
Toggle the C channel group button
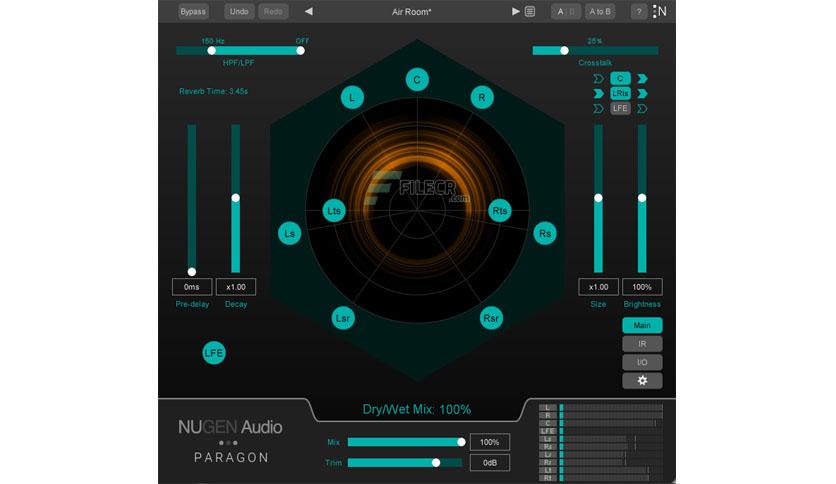(x=620, y=78)
